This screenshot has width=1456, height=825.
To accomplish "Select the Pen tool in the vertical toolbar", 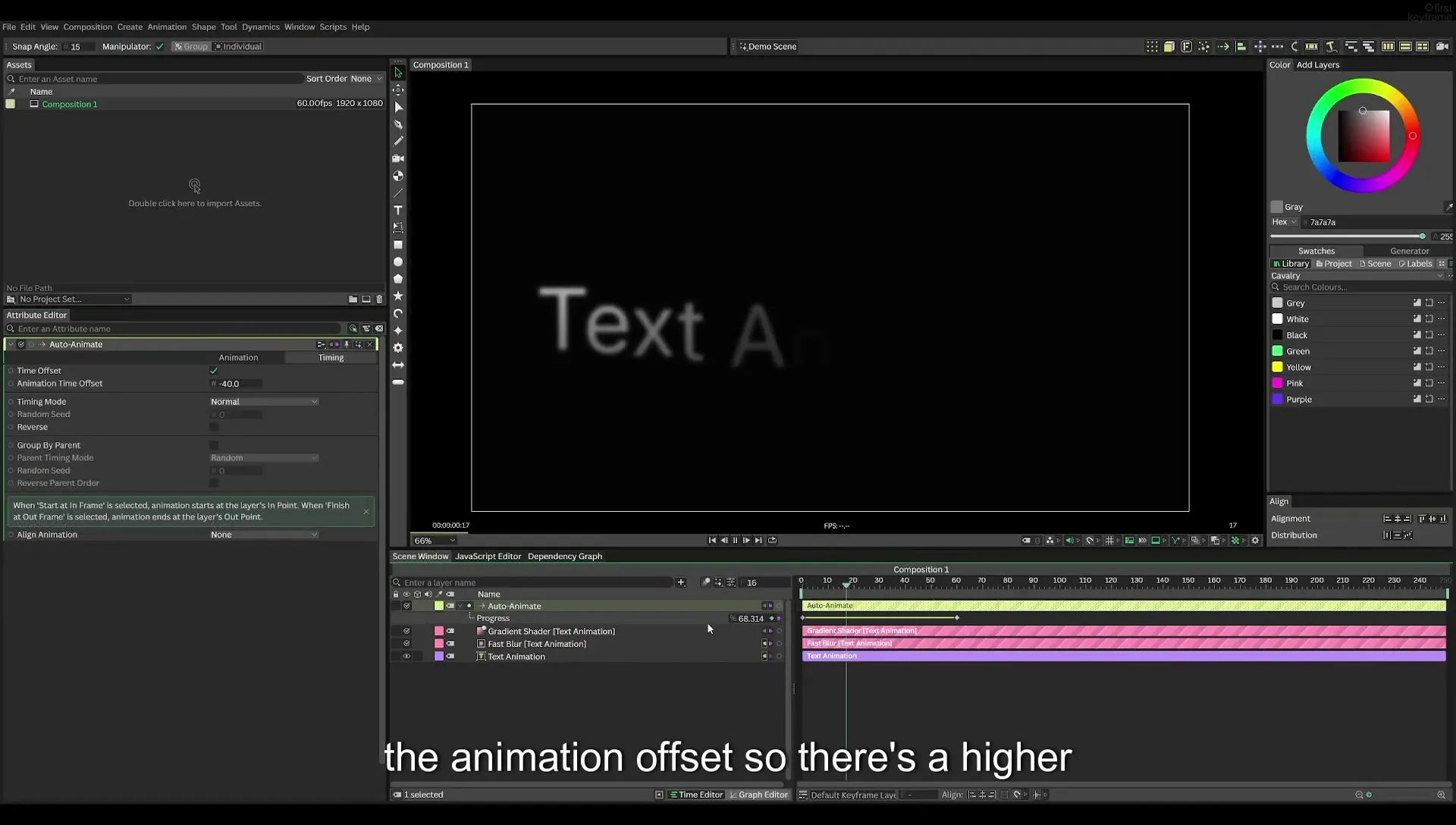I will point(398,124).
